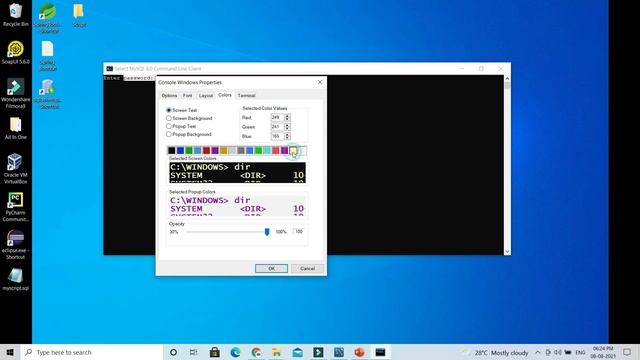Open the SoapUI 5.6.0 desktop shortcut

pyautogui.click(x=16, y=52)
